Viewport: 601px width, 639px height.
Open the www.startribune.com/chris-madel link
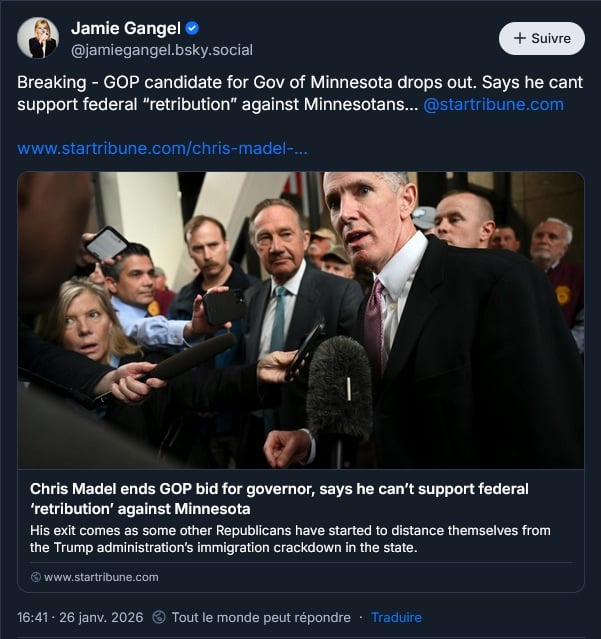[162, 148]
